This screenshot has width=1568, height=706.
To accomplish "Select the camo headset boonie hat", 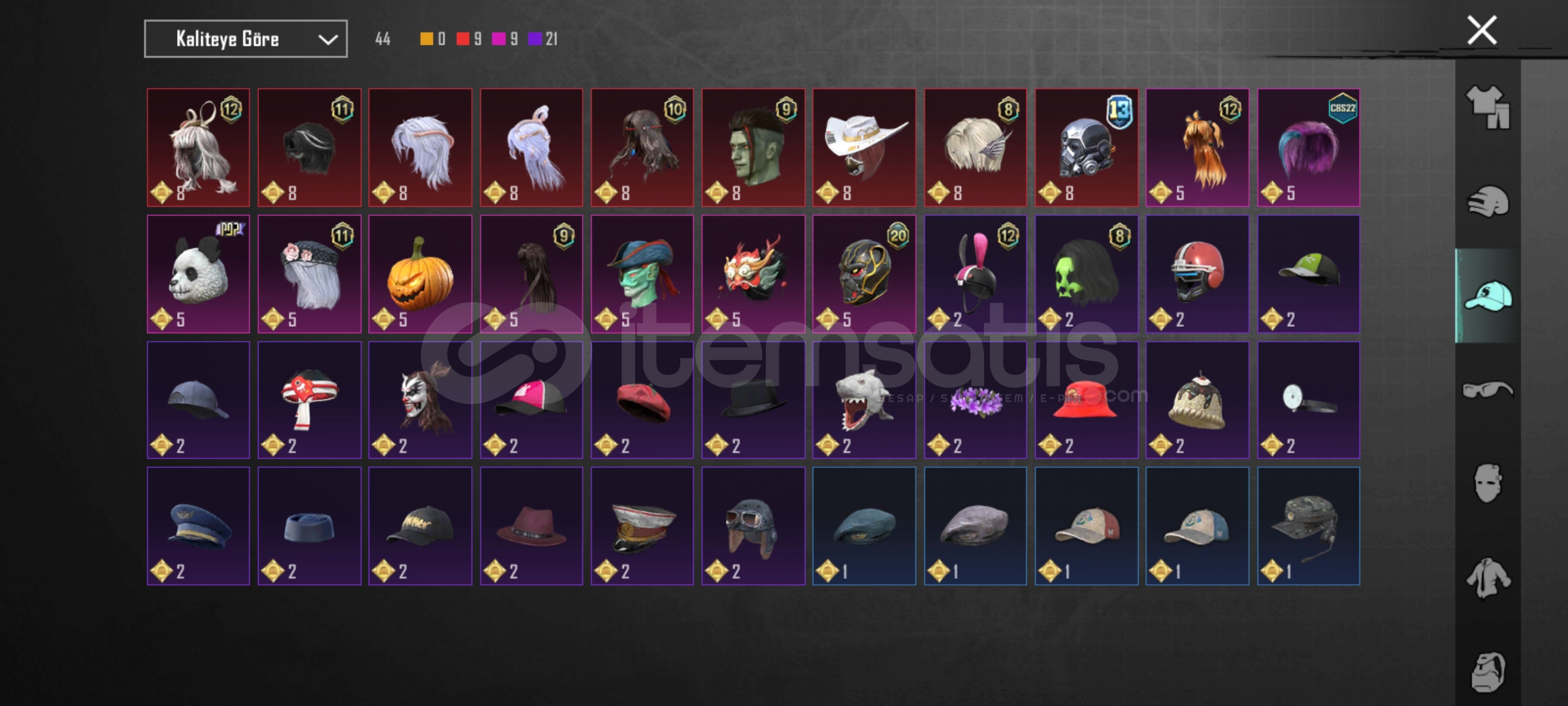I will coord(1309,526).
